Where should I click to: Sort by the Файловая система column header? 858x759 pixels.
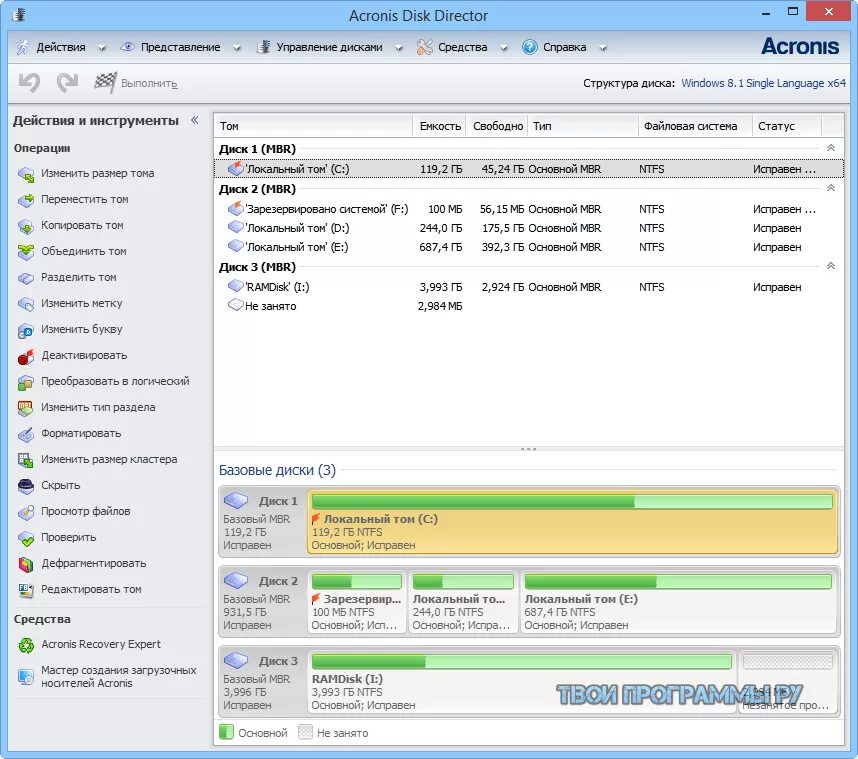(x=695, y=126)
